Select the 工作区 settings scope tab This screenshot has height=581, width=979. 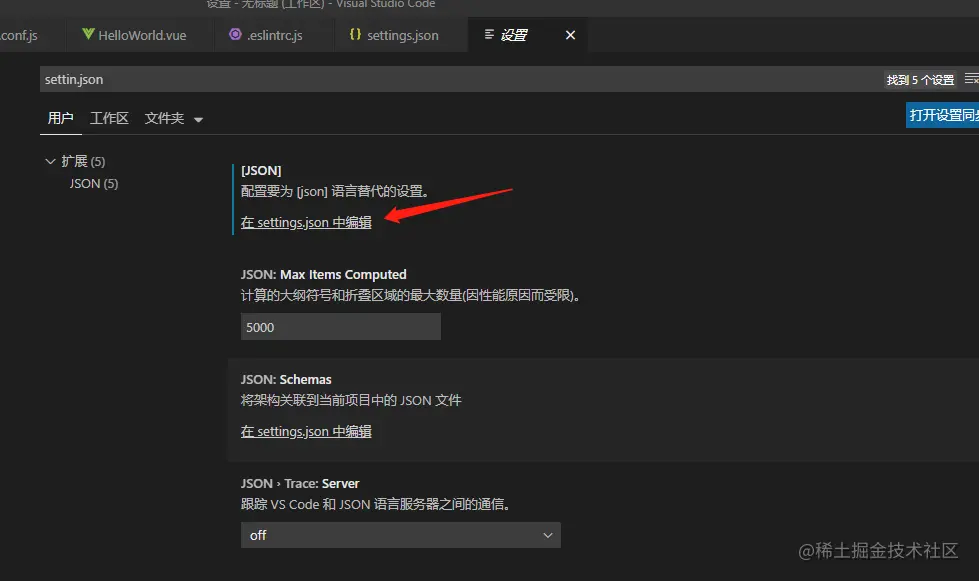(109, 118)
